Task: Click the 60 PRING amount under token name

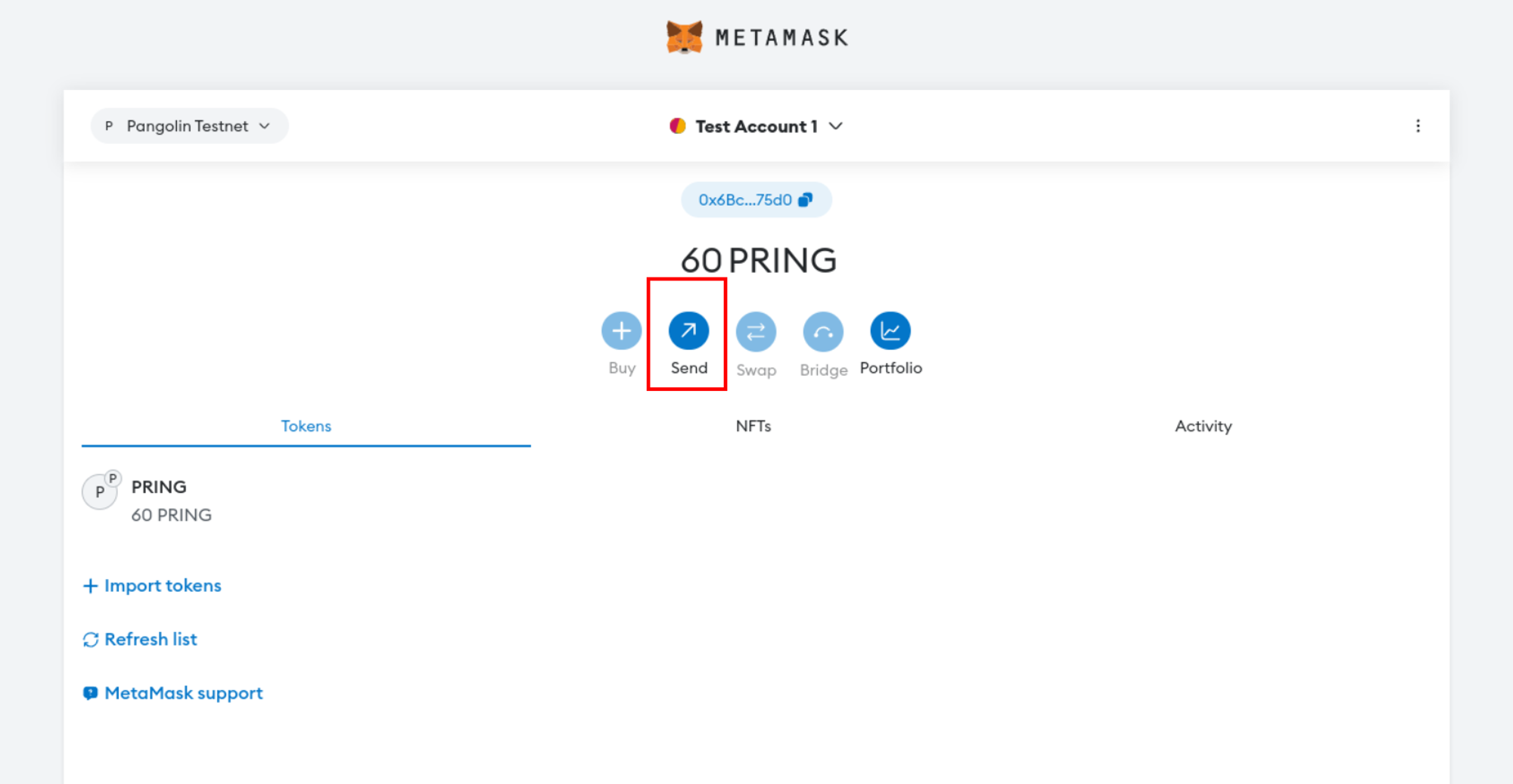Action: tap(172, 516)
